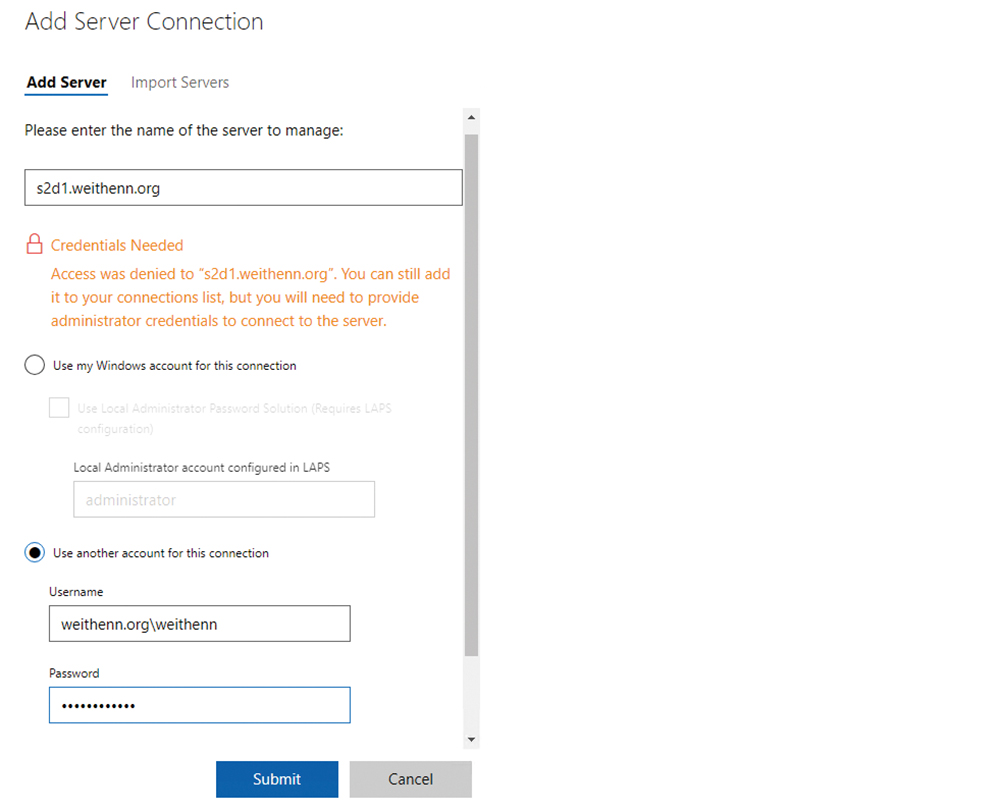Open the Import Servers tab

[180, 83]
